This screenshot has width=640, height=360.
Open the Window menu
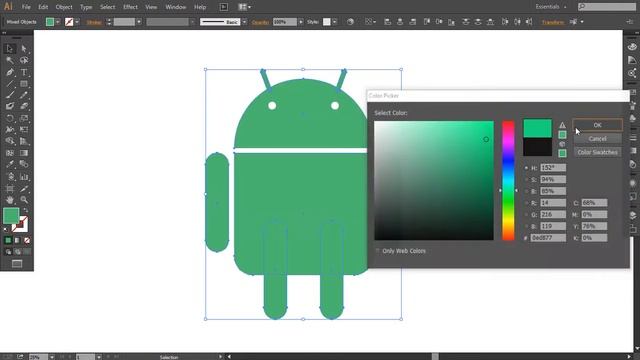pos(176,7)
